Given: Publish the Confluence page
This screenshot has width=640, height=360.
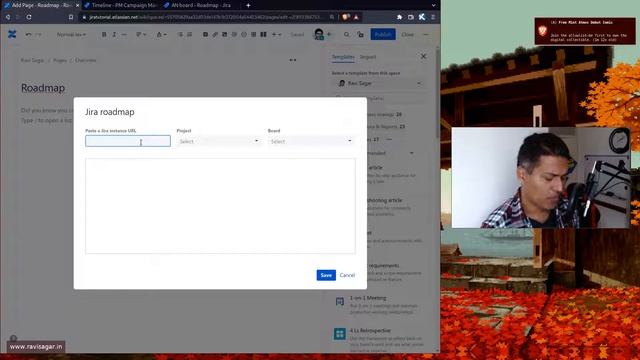Looking at the screenshot, I should 383,34.
